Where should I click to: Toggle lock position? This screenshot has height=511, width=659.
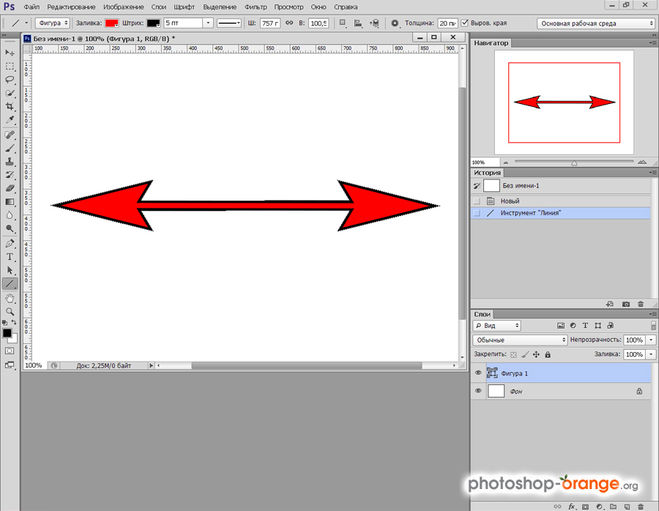point(536,355)
